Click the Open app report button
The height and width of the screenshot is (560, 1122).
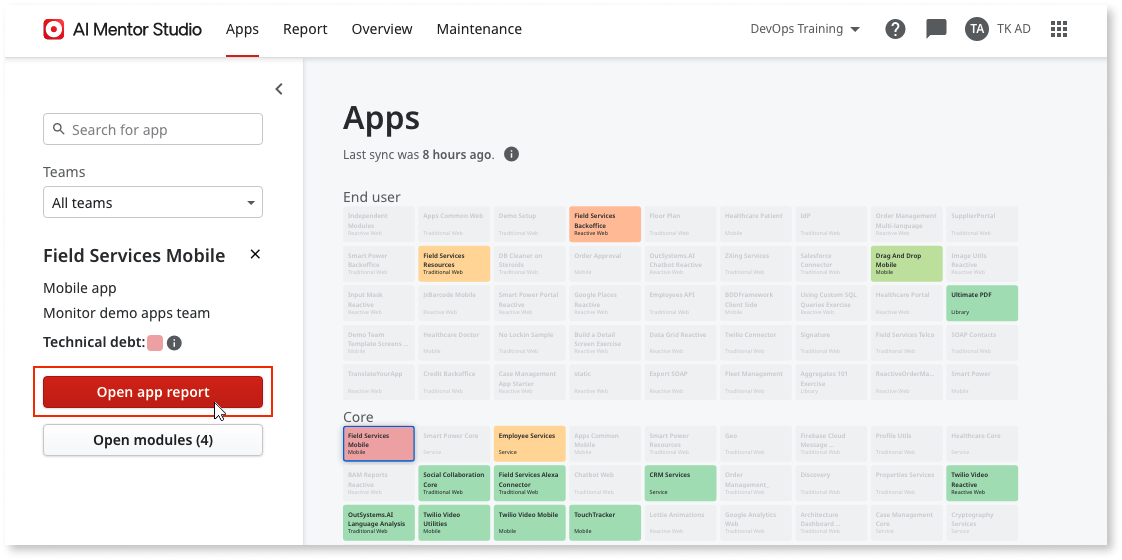[153, 392]
